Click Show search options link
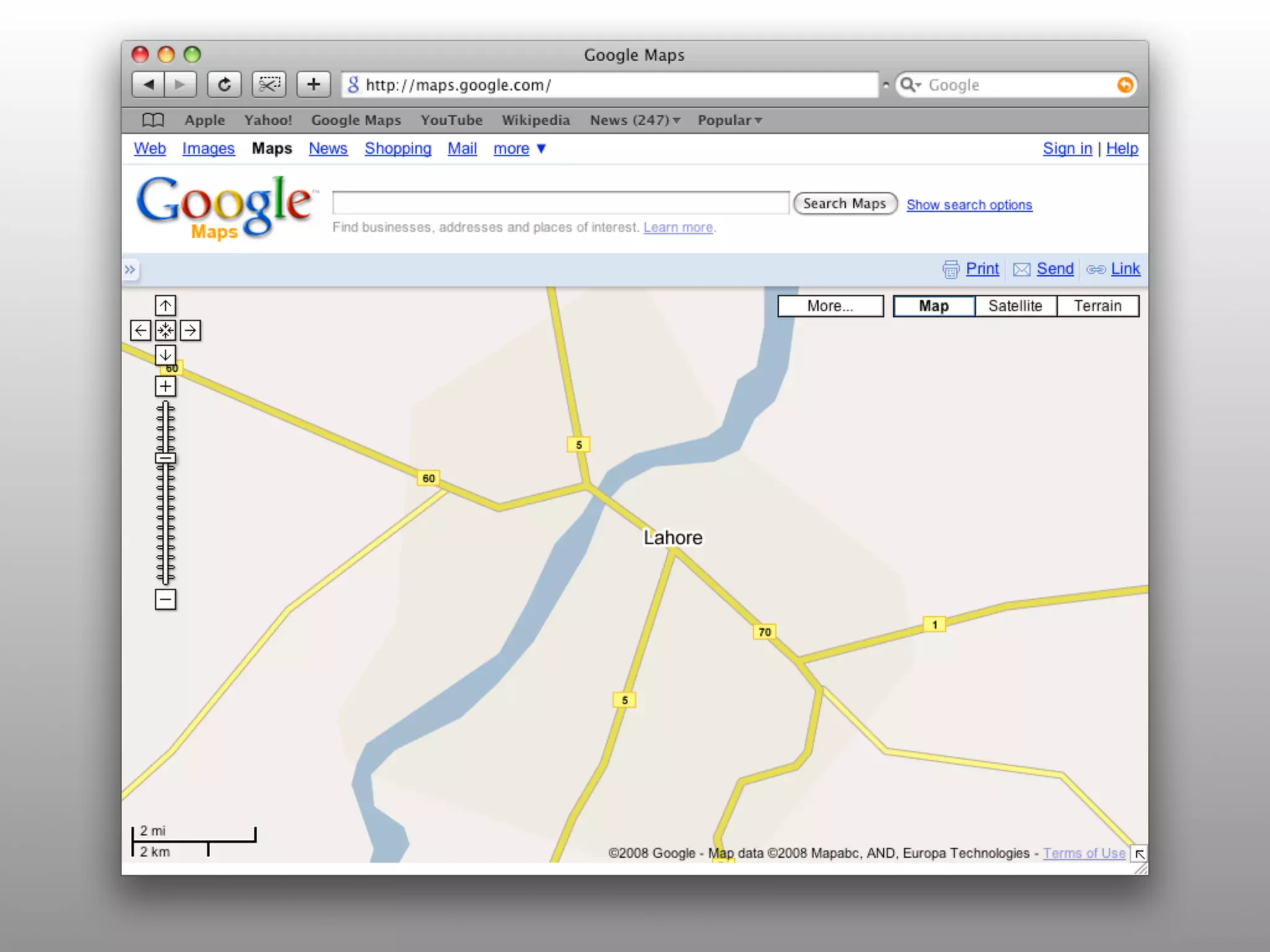Image resolution: width=1270 pixels, height=952 pixels. point(969,205)
